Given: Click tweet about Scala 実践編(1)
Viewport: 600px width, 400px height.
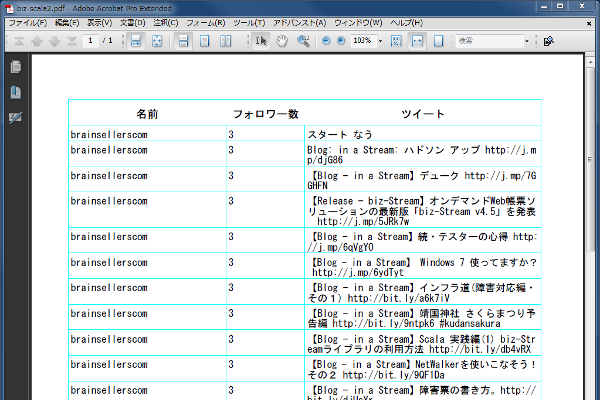Looking at the screenshot, I should pos(422,344).
